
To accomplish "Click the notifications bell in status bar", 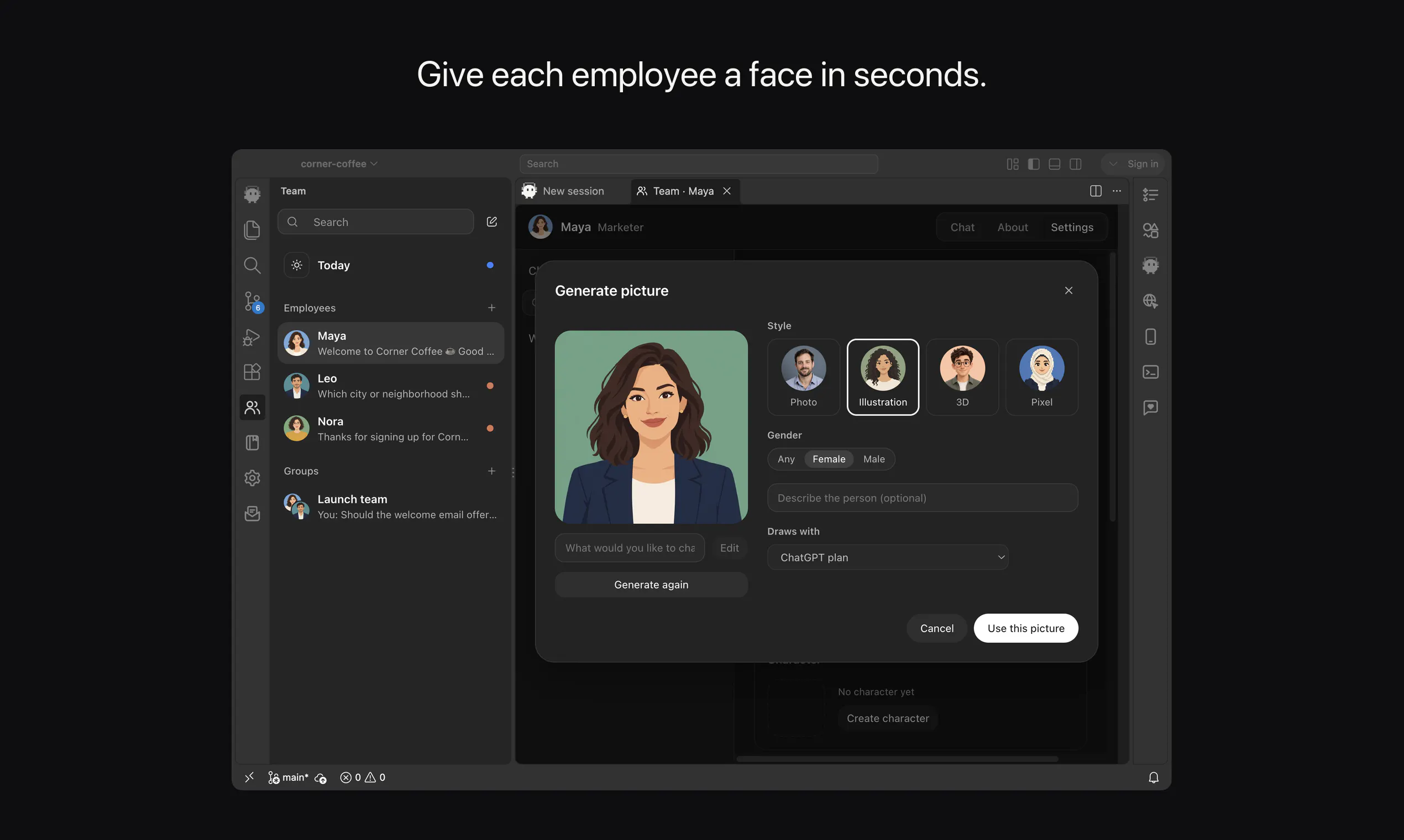I will [x=1153, y=778].
